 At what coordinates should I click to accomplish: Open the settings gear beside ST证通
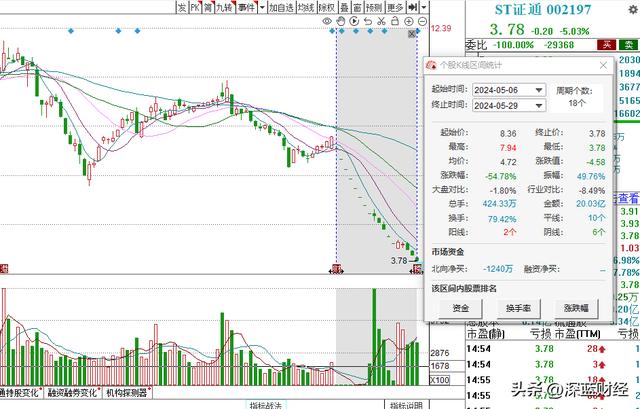click(x=633, y=10)
